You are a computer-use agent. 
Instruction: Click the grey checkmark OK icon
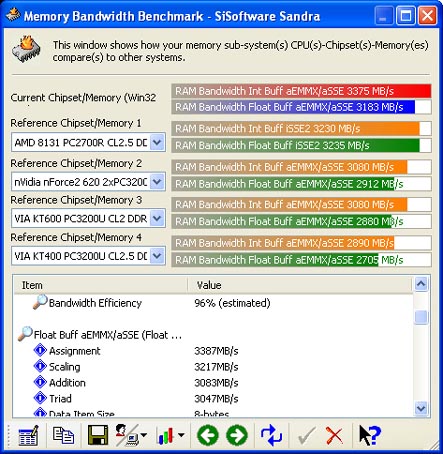[306, 436]
